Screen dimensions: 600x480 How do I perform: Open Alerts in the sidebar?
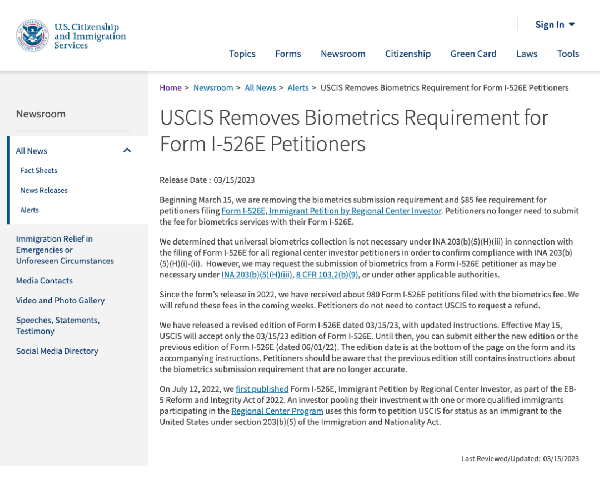29,210
